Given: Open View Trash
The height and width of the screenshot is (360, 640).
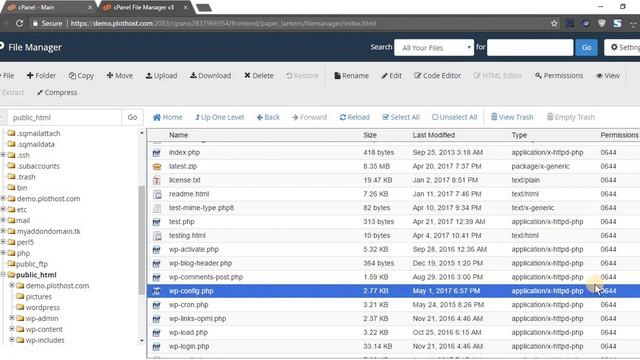Looking at the screenshot, I should click(x=512, y=117).
